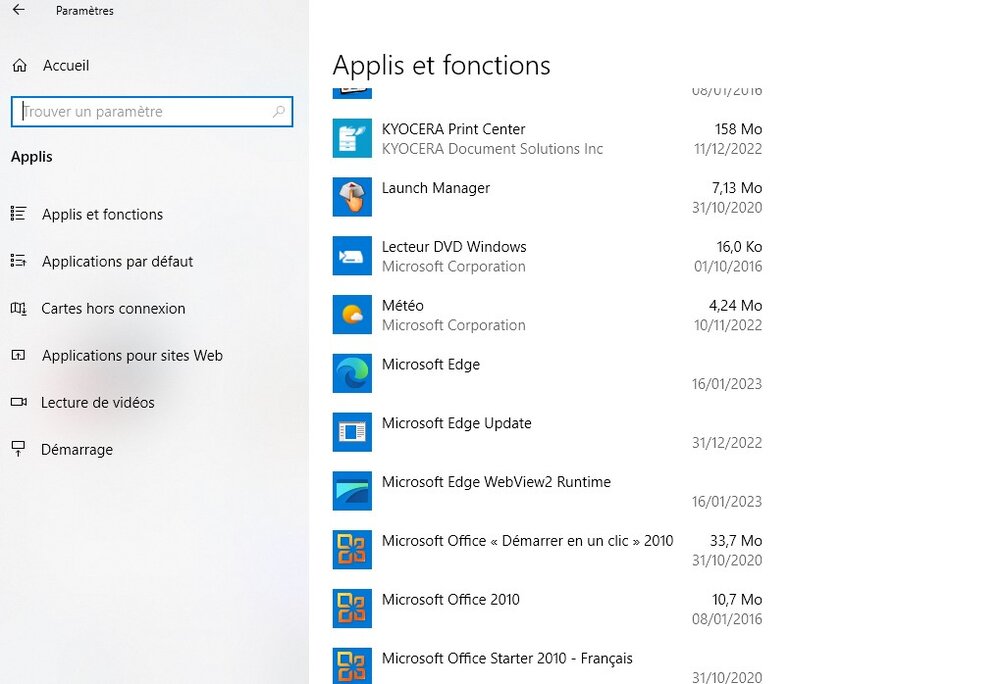Viewport: 1000px width, 684px height.
Task: Click the Microsoft Edge Update icon
Action: 352,432
